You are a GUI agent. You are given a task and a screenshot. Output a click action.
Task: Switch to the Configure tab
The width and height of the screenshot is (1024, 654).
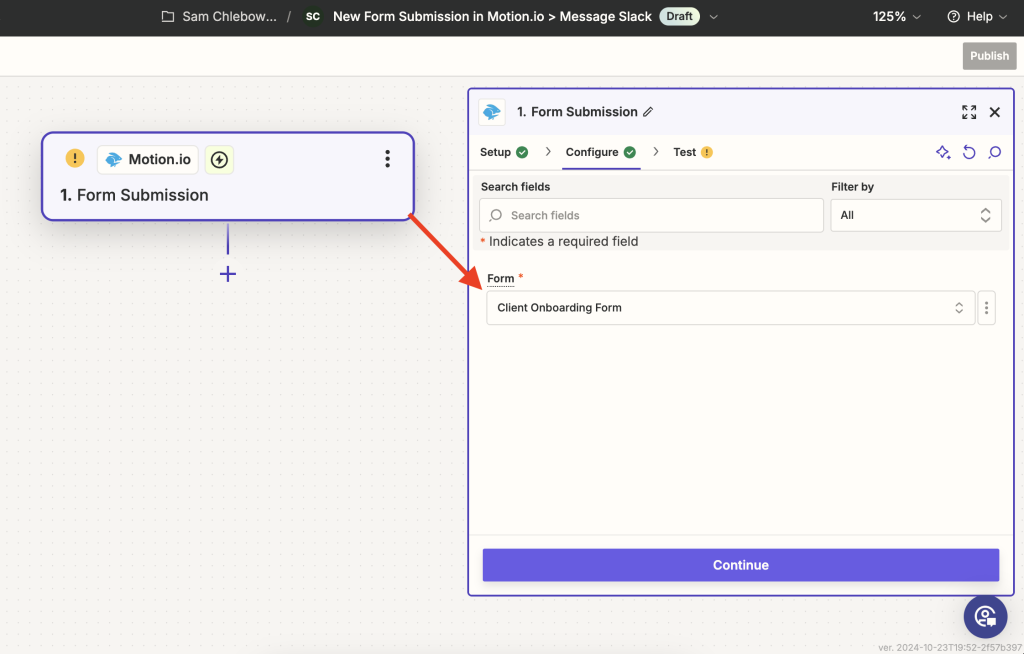[x=601, y=152]
